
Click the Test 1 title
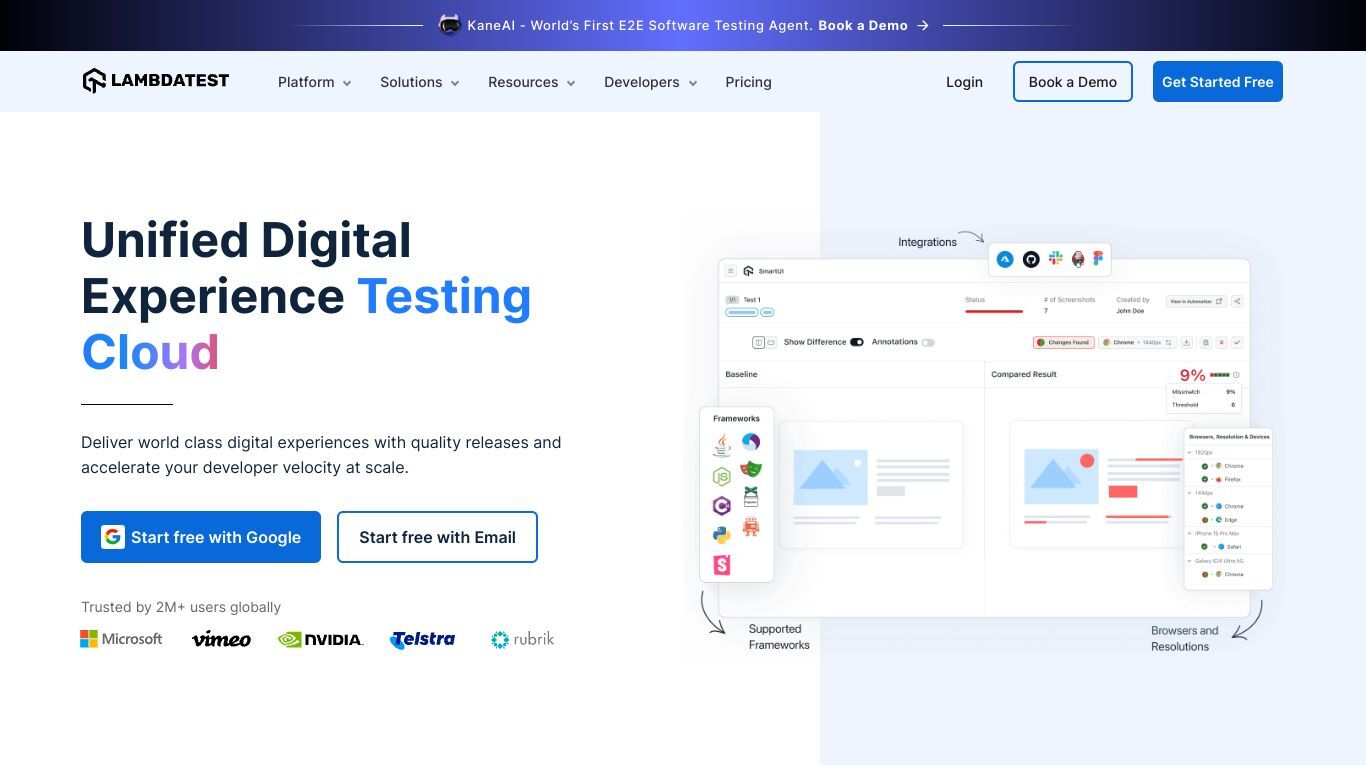tap(752, 300)
